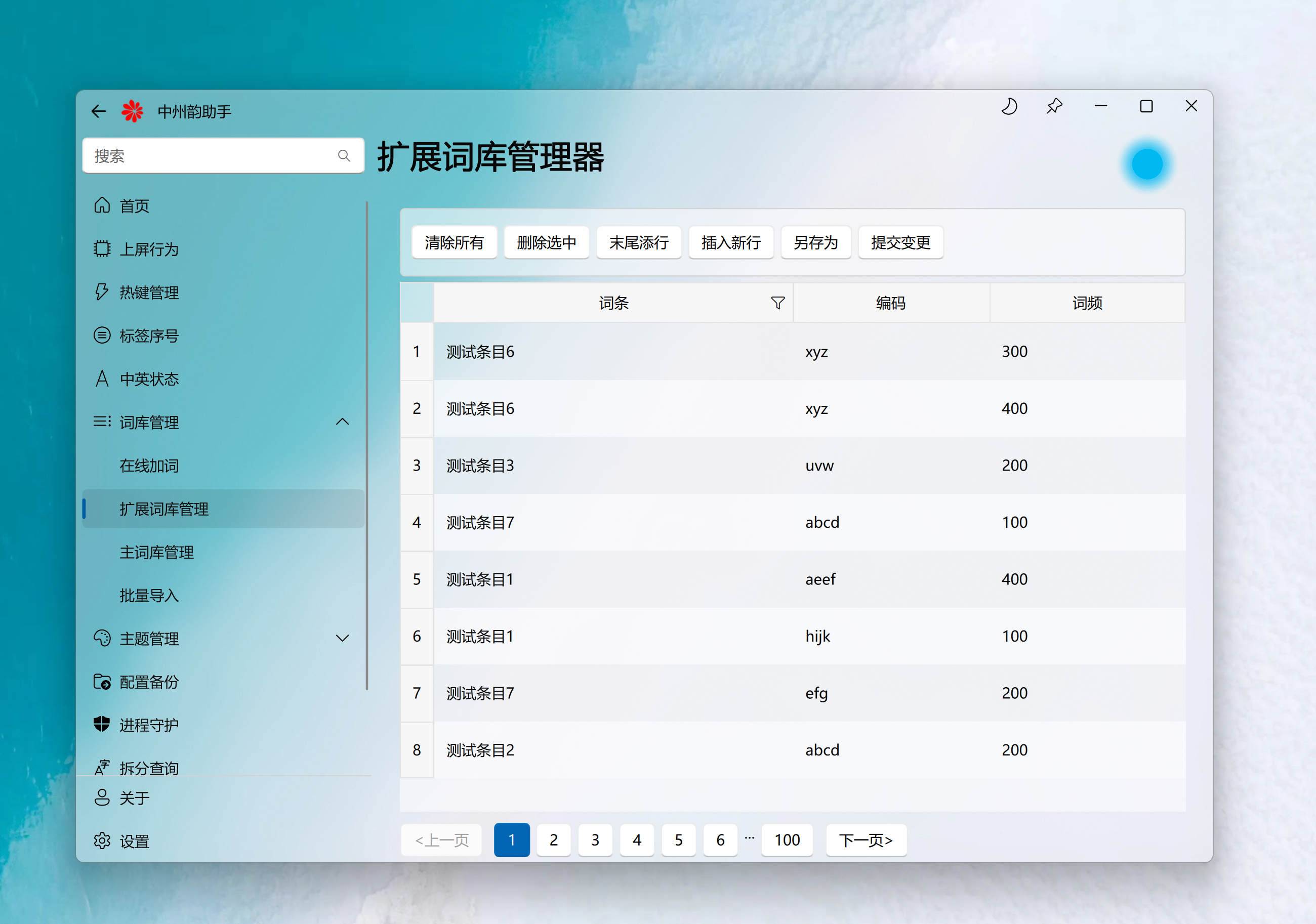
Task: Select row header number 3
Action: [x=417, y=466]
